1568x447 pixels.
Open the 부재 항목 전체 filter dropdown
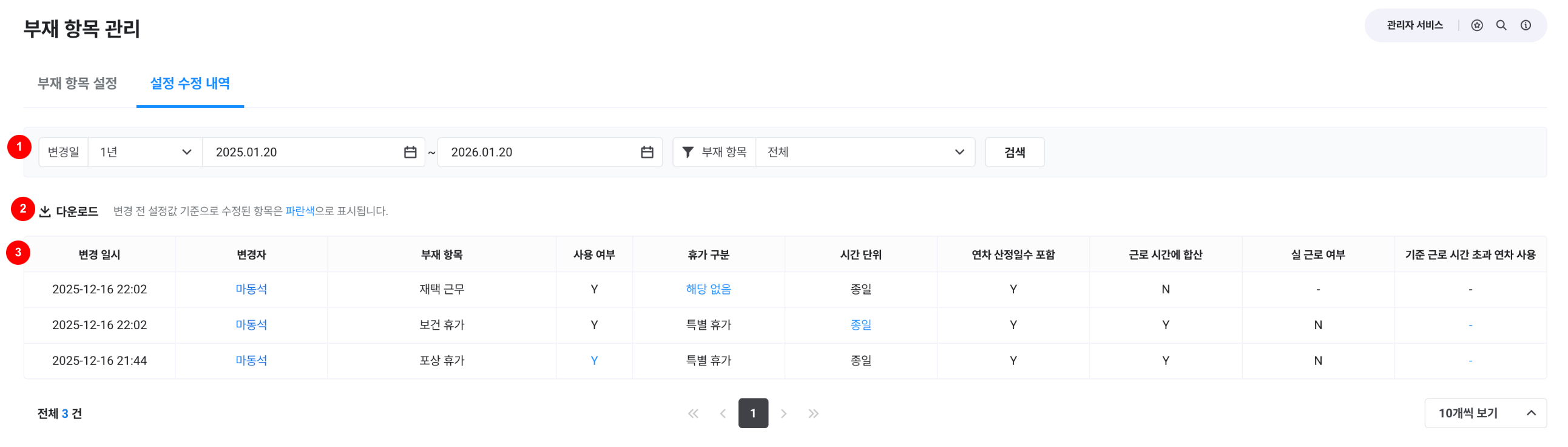[x=864, y=152]
